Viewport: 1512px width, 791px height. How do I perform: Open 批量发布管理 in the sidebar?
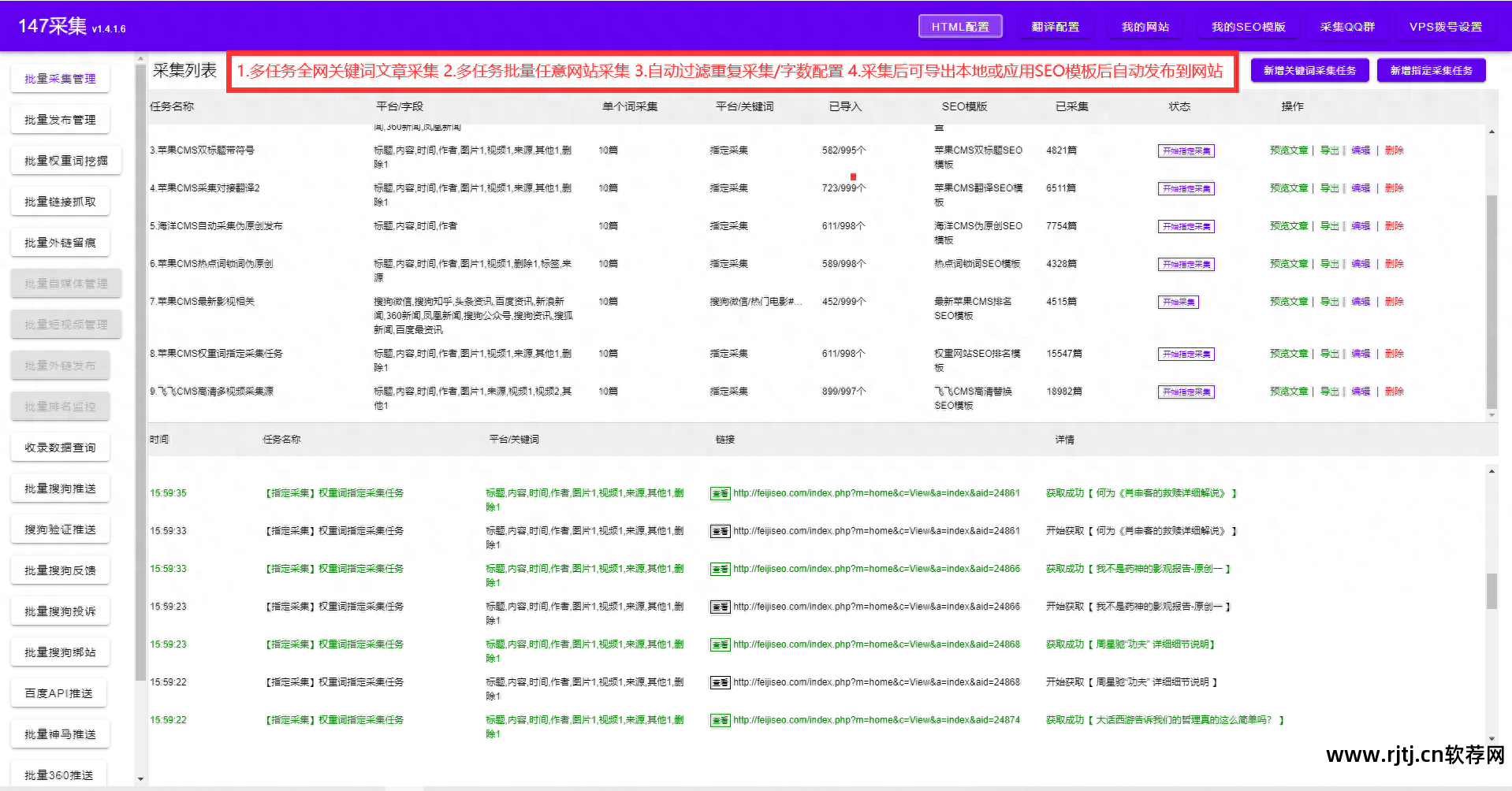pos(60,119)
